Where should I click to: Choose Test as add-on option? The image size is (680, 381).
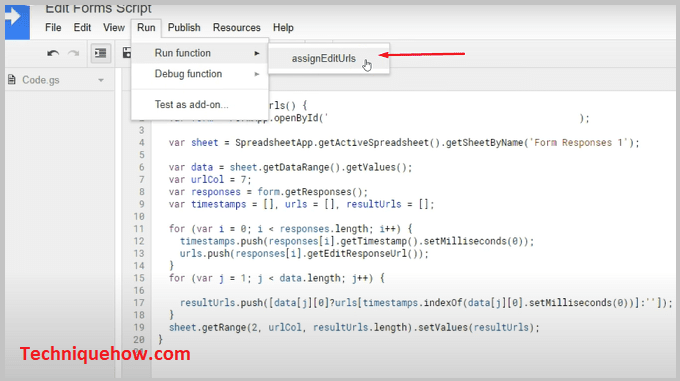tap(200, 104)
